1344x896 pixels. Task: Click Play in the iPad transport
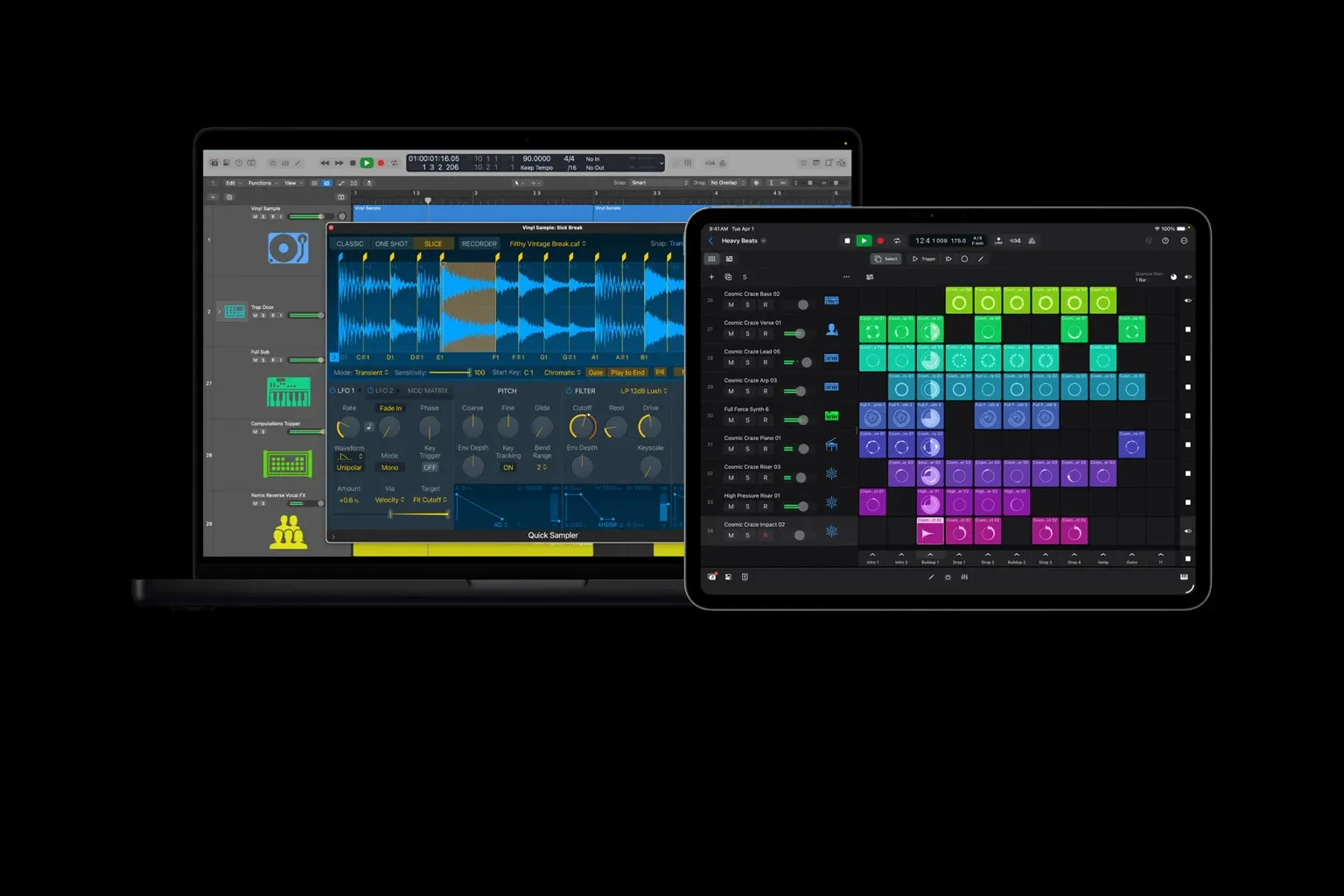coord(864,241)
